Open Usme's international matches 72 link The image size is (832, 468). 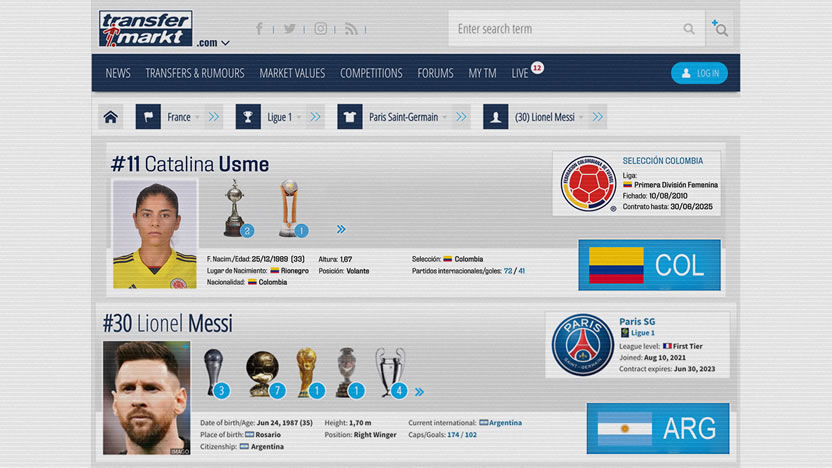[508, 271]
